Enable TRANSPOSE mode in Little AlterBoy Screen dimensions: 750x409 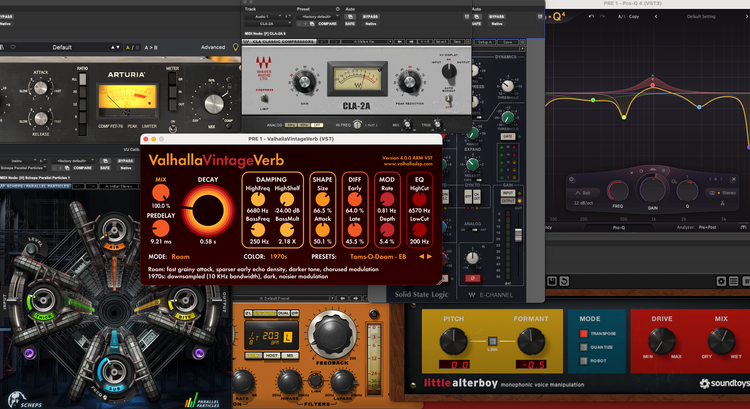(584, 333)
